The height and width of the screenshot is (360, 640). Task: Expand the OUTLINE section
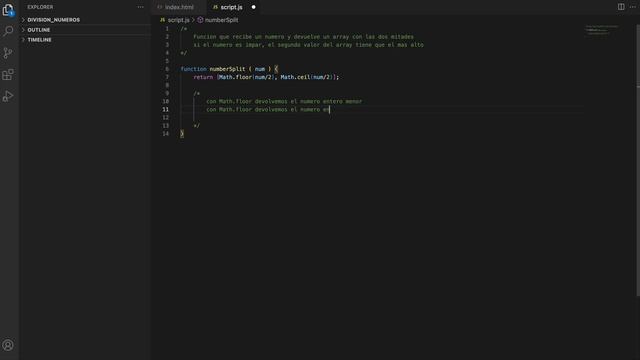coord(86,30)
